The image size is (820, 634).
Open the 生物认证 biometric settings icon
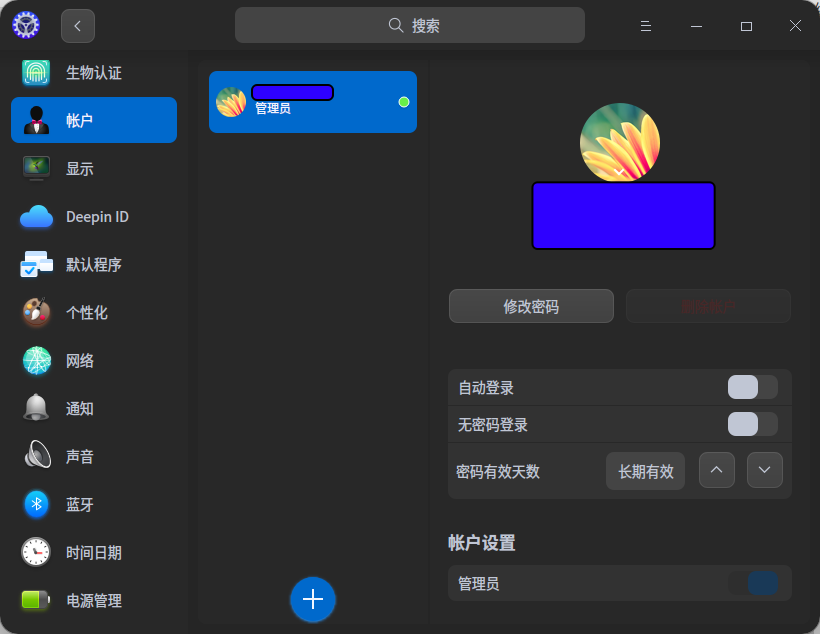pyautogui.click(x=36, y=72)
